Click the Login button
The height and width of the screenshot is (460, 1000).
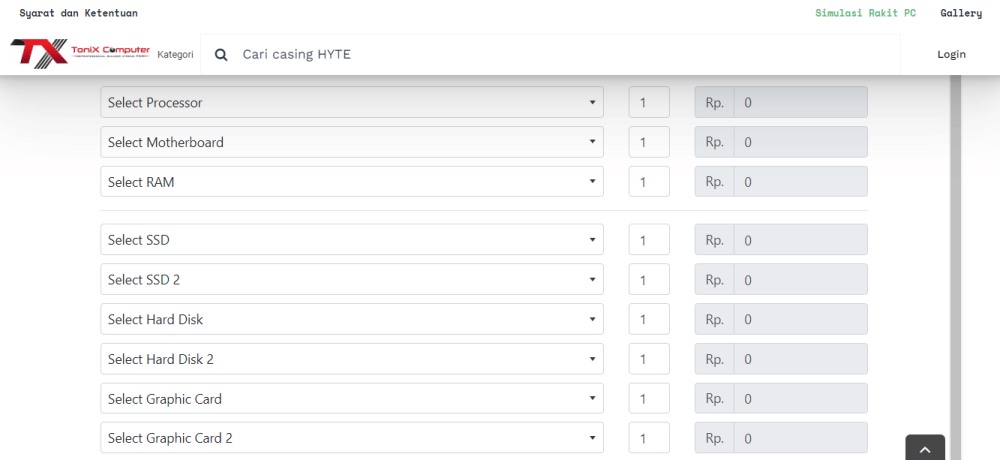951,54
